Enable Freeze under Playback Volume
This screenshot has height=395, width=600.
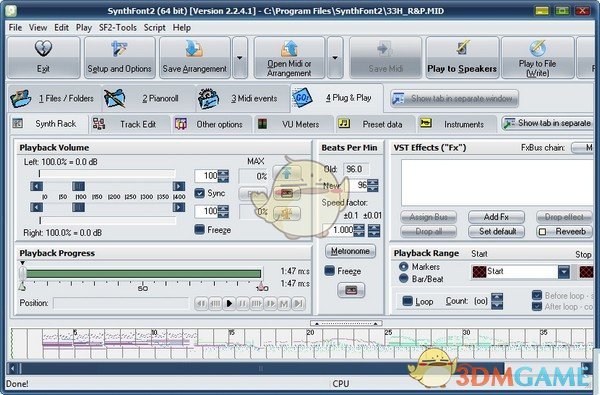[x=199, y=230]
